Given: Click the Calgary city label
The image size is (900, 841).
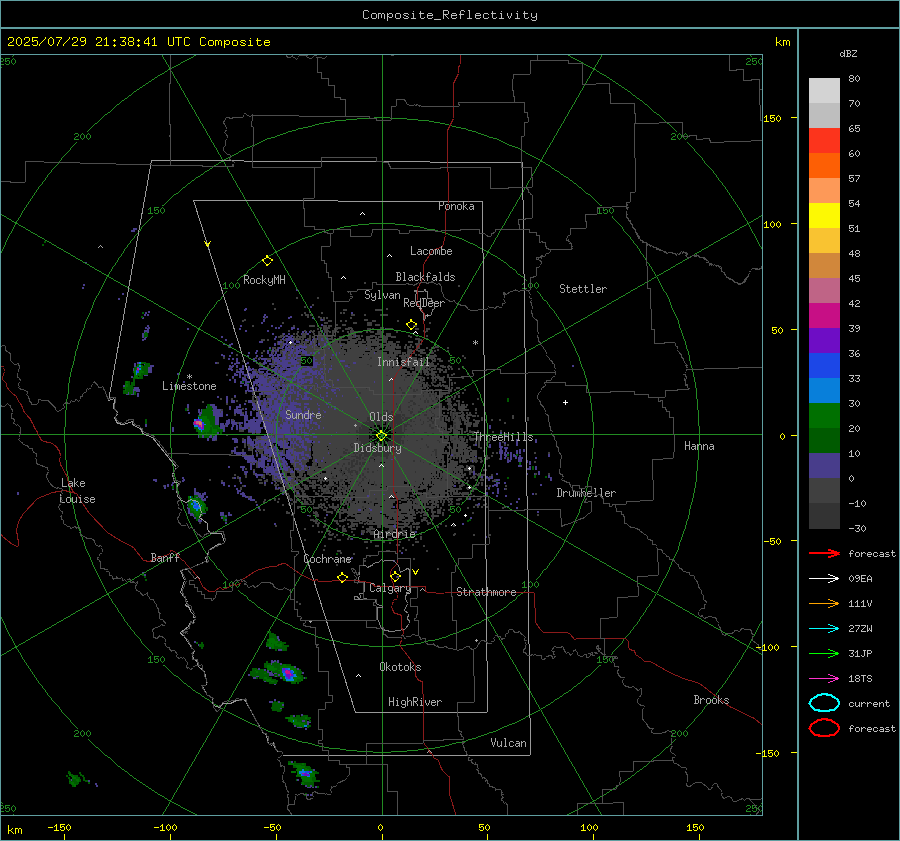Looking at the screenshot, I should point(390,588).
